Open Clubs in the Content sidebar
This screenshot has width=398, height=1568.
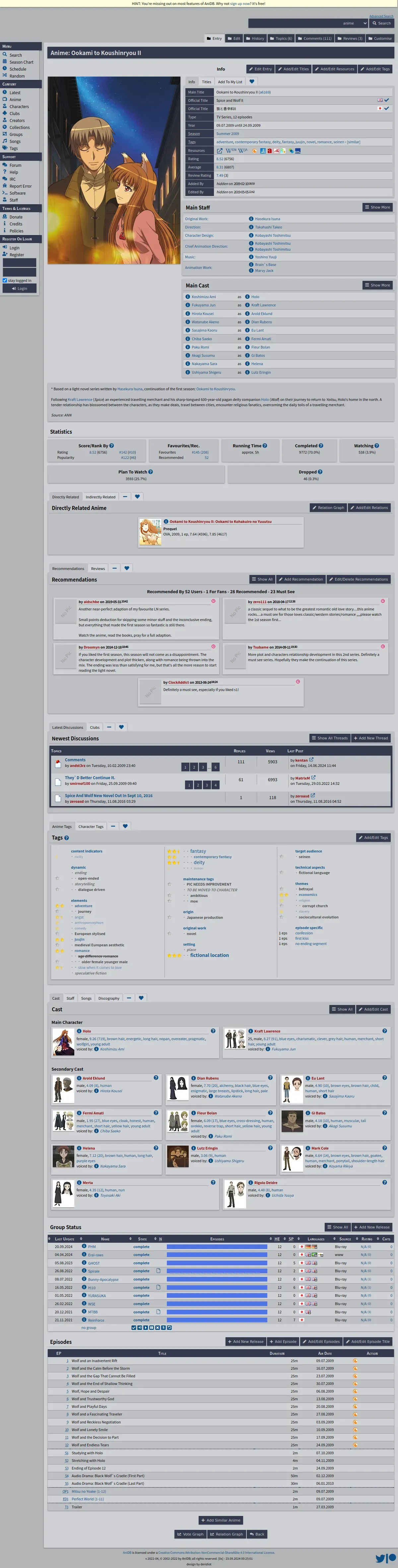coord(15,113)
